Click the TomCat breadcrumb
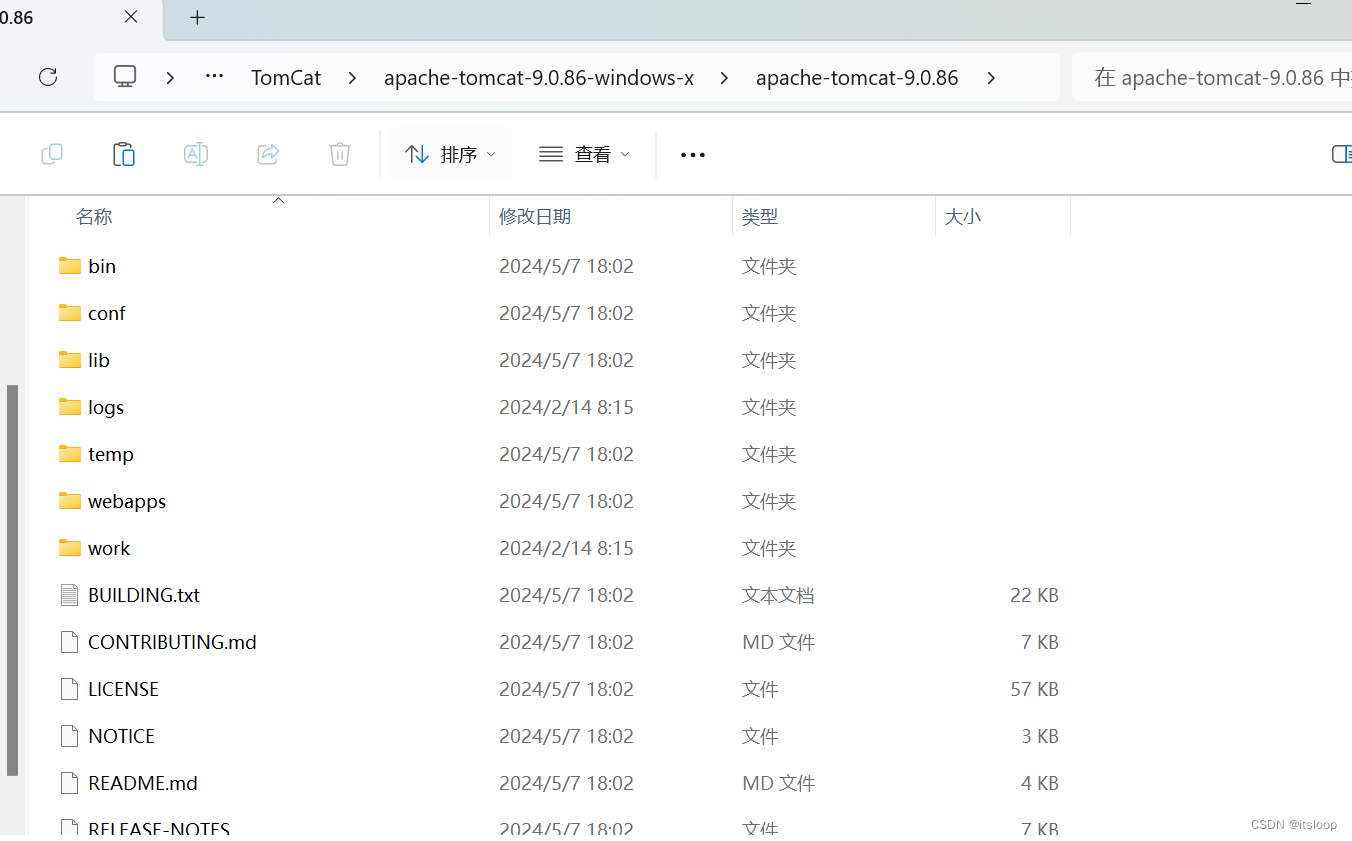 click(x=286, y=77)
